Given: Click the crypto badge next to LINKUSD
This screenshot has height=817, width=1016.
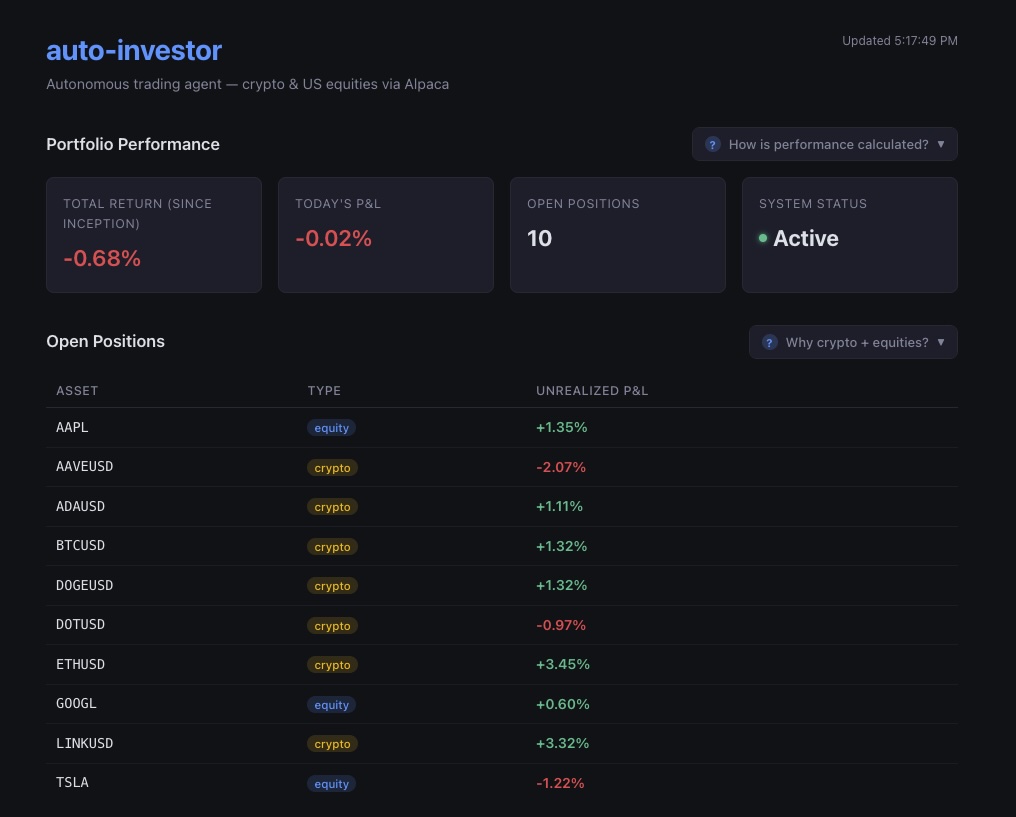Looking at the screenshot, I should pos(332,743).
